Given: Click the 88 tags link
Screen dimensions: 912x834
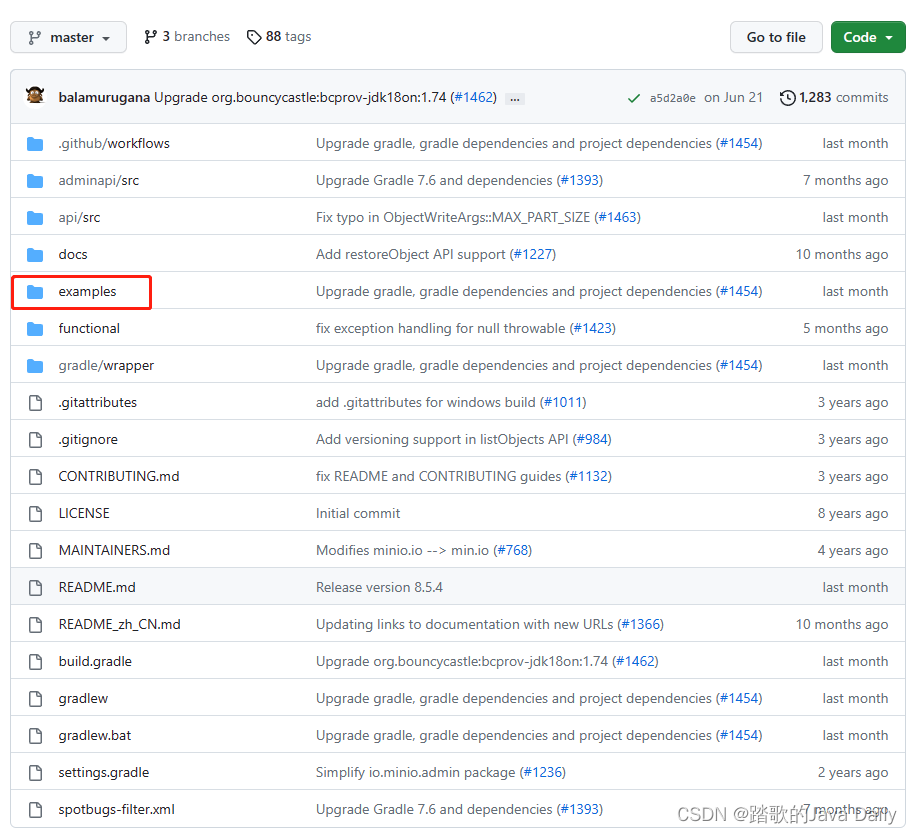Looking at the screenshot, I should pos(279,36).
